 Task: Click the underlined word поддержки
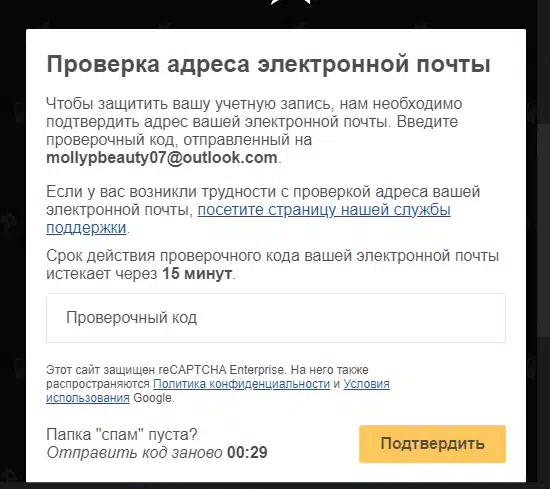point(86,228)
